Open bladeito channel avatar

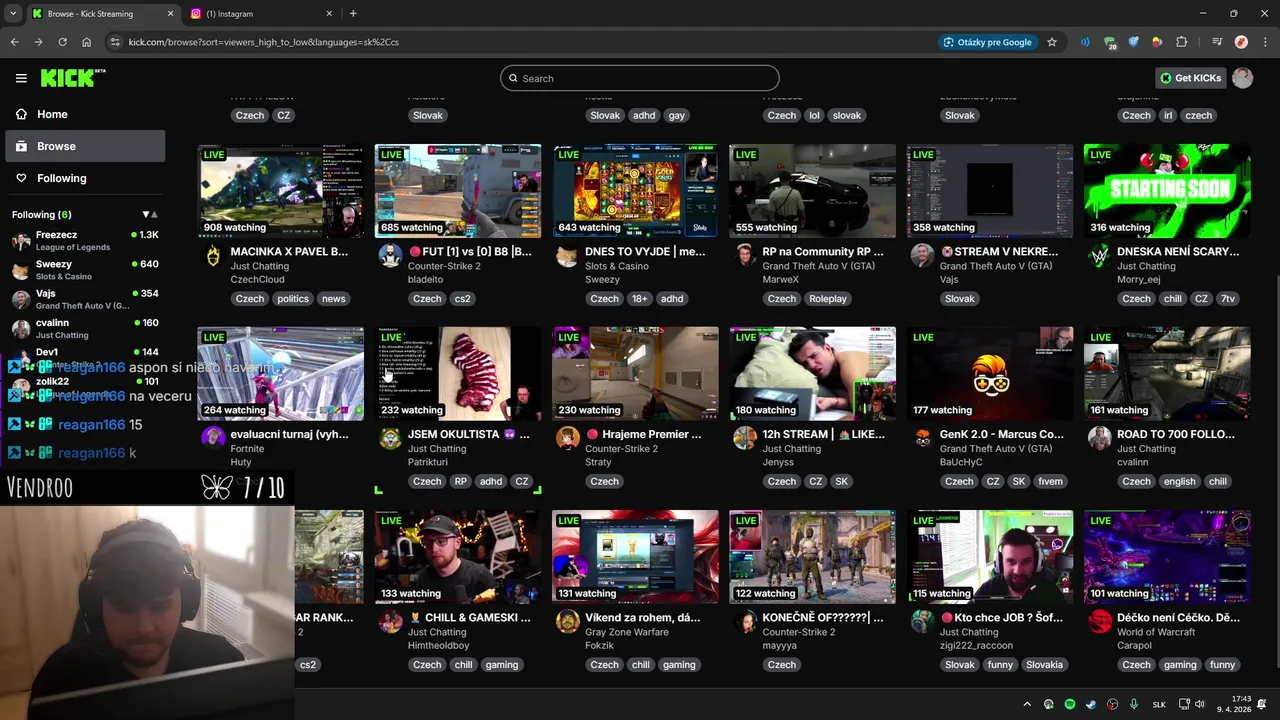tap(390, 255)
